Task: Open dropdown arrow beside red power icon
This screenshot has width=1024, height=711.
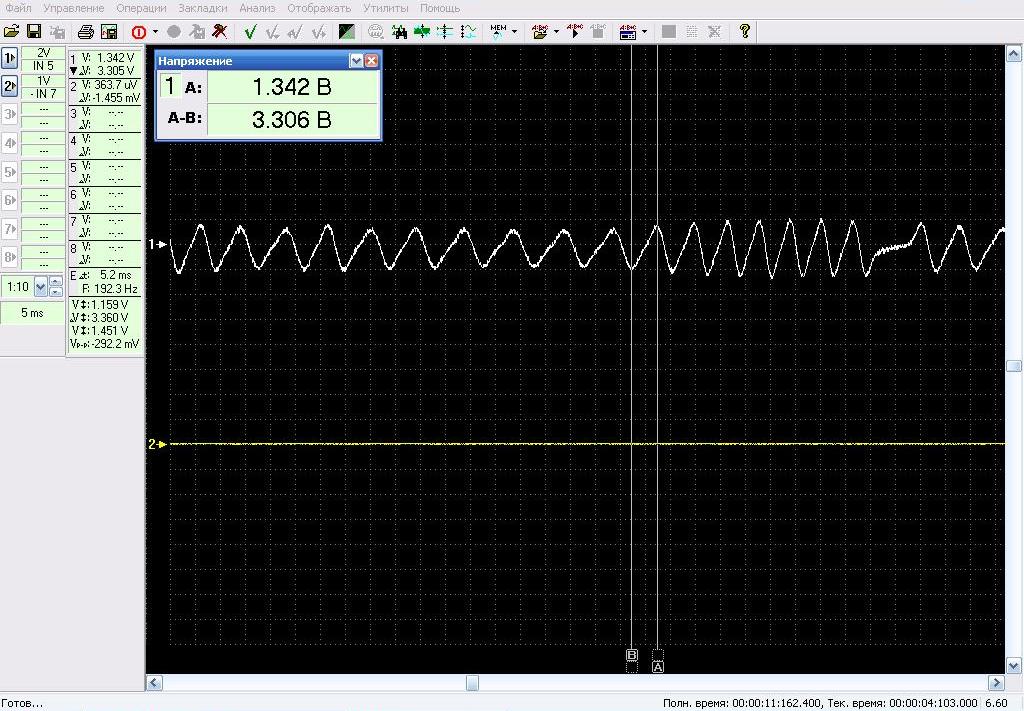Action: [x=155, y=31]
